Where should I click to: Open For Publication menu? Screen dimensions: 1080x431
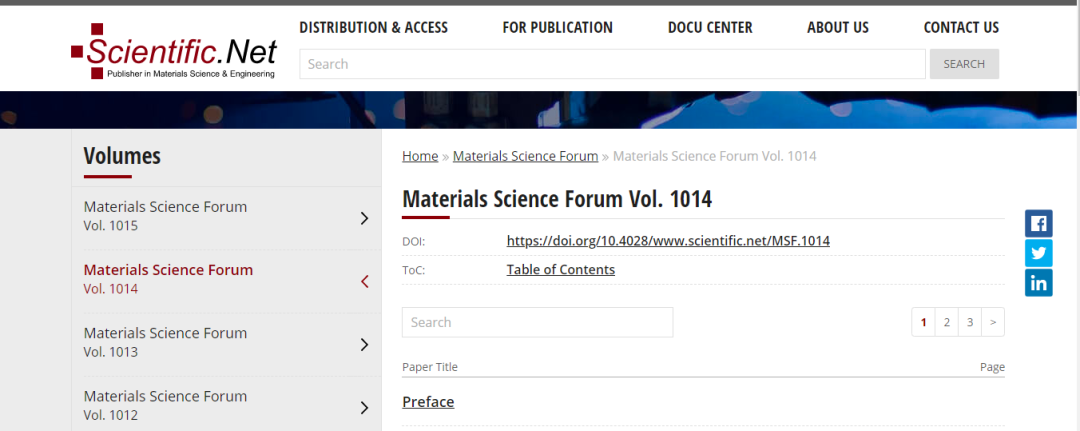[557, 28]
